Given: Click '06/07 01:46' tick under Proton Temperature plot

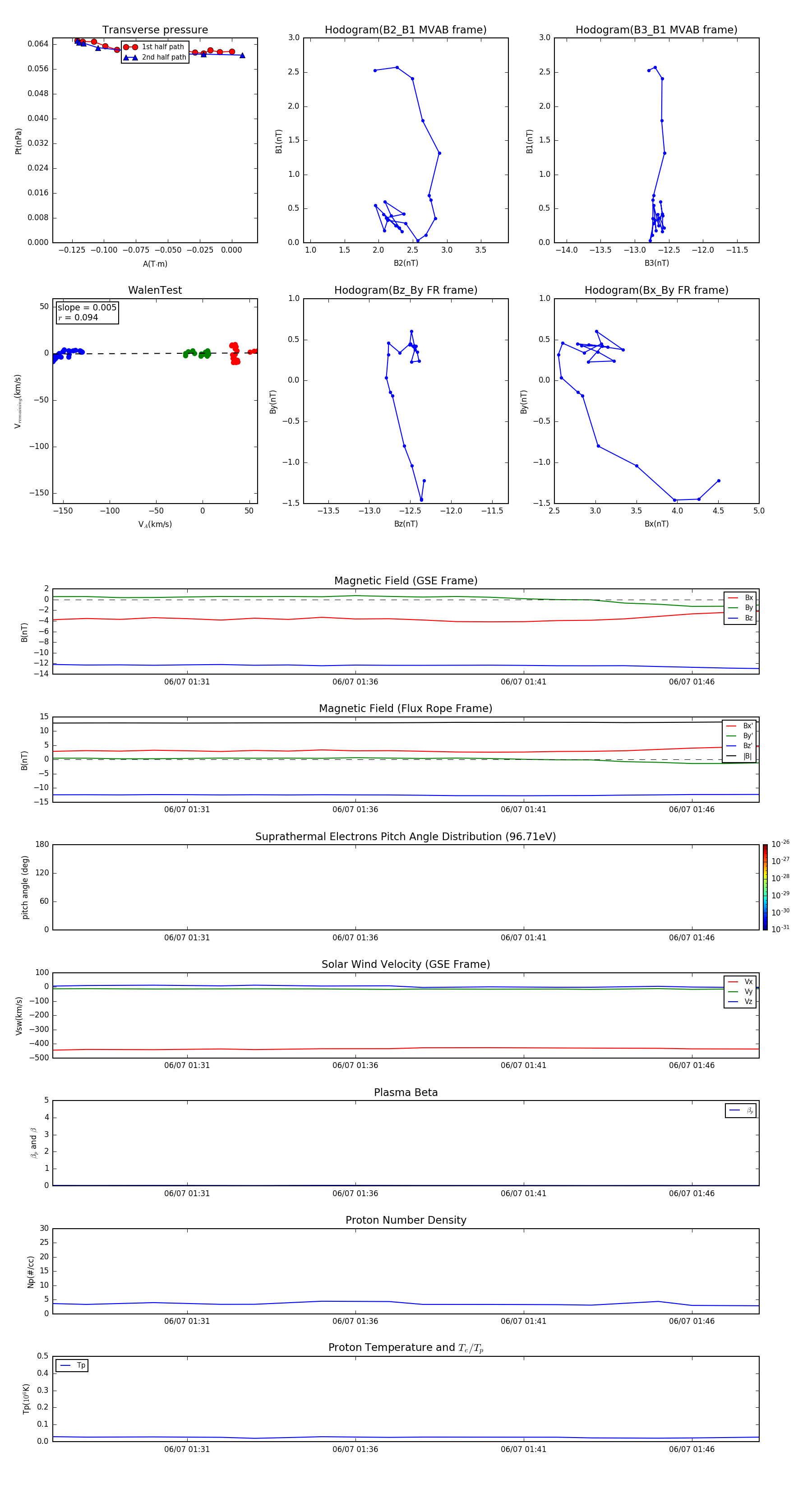Looking at the screenshot, I should point(691,1450).
